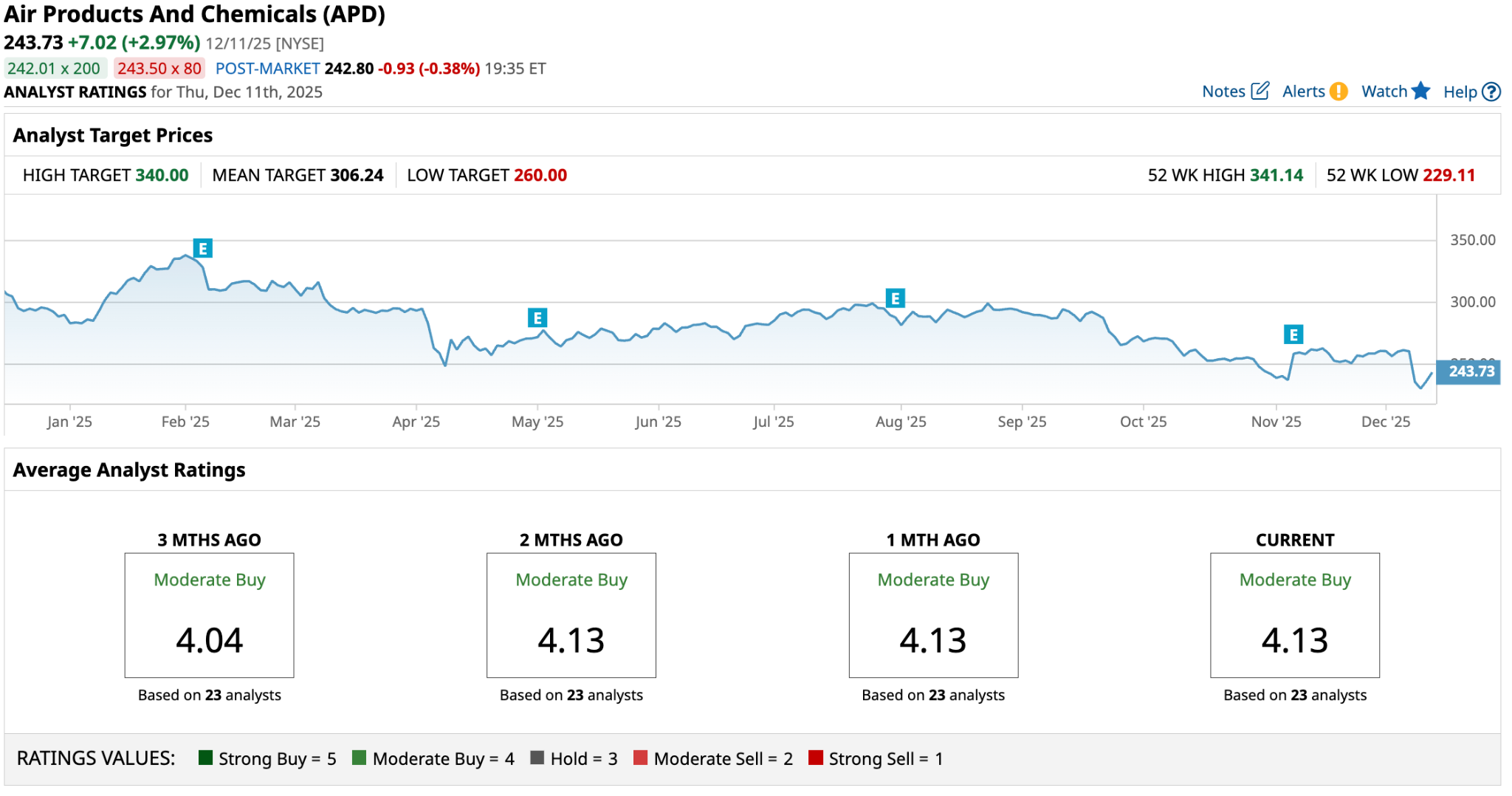Click the earnings marker near May '25
The width and height of the screenshot is (1512, 796).
pyautogui.click(x=537, y=318)
